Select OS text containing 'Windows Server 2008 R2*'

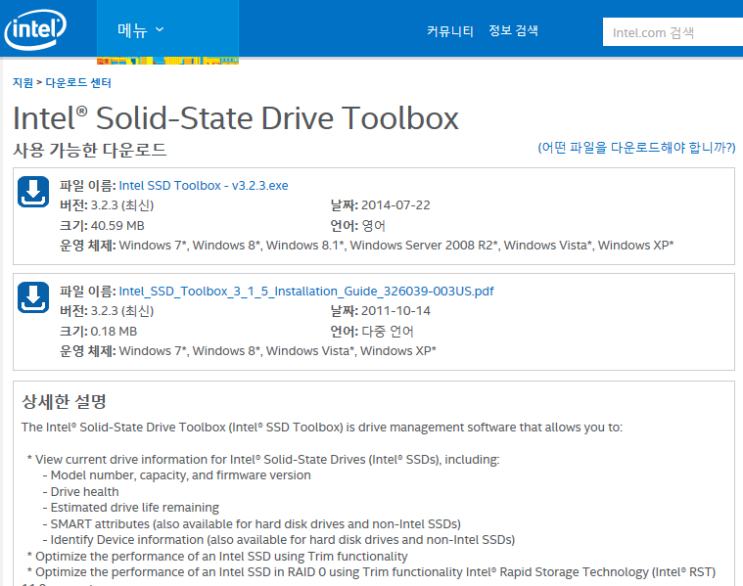tap(396, 245)
